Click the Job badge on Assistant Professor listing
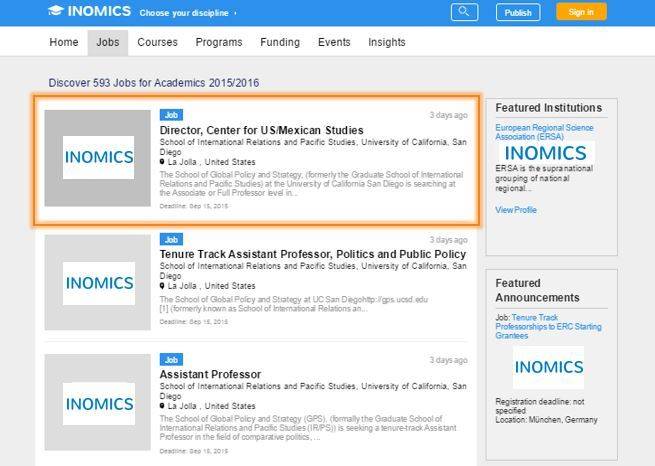Screen dimensions: 655x466 (x=171, y=360)
